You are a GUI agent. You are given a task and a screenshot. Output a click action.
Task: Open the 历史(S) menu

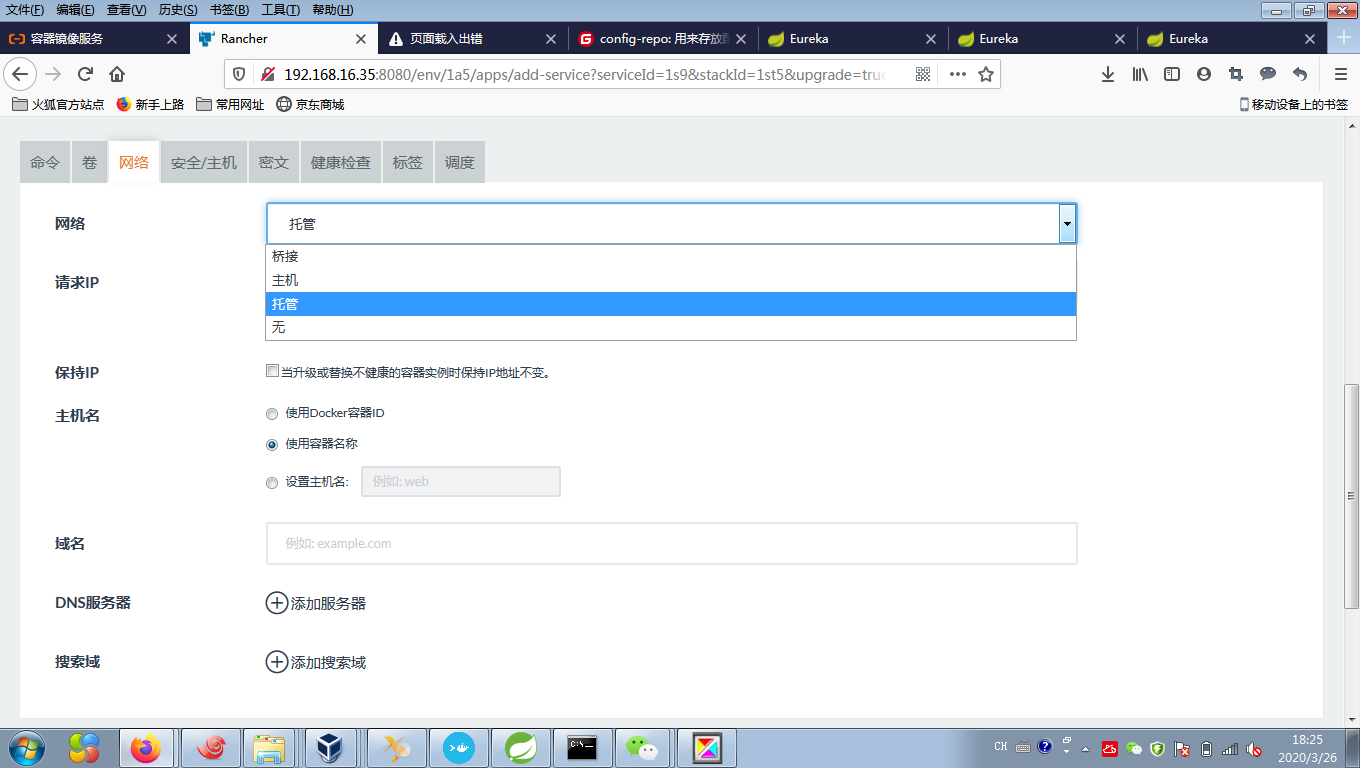tap(178, 10)
